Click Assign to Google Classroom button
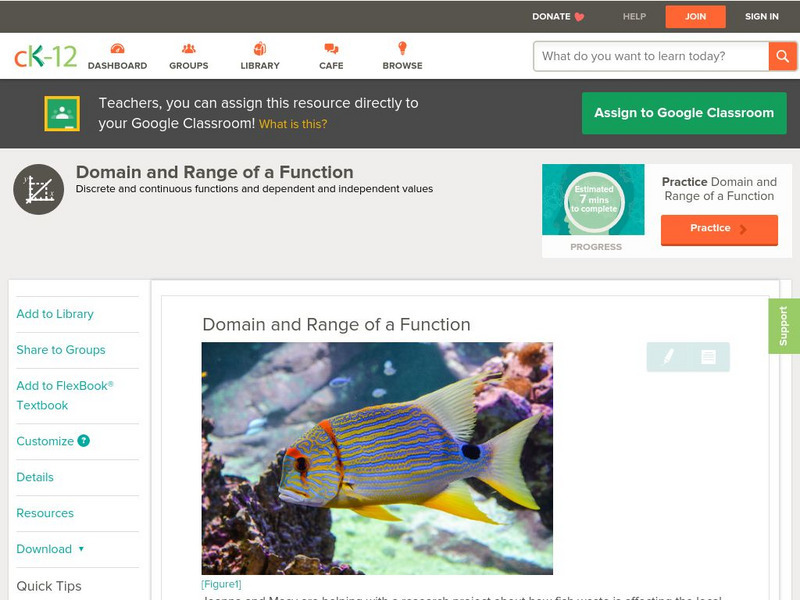The width and height of the screenshot is (800, 600). coord(684,113)
